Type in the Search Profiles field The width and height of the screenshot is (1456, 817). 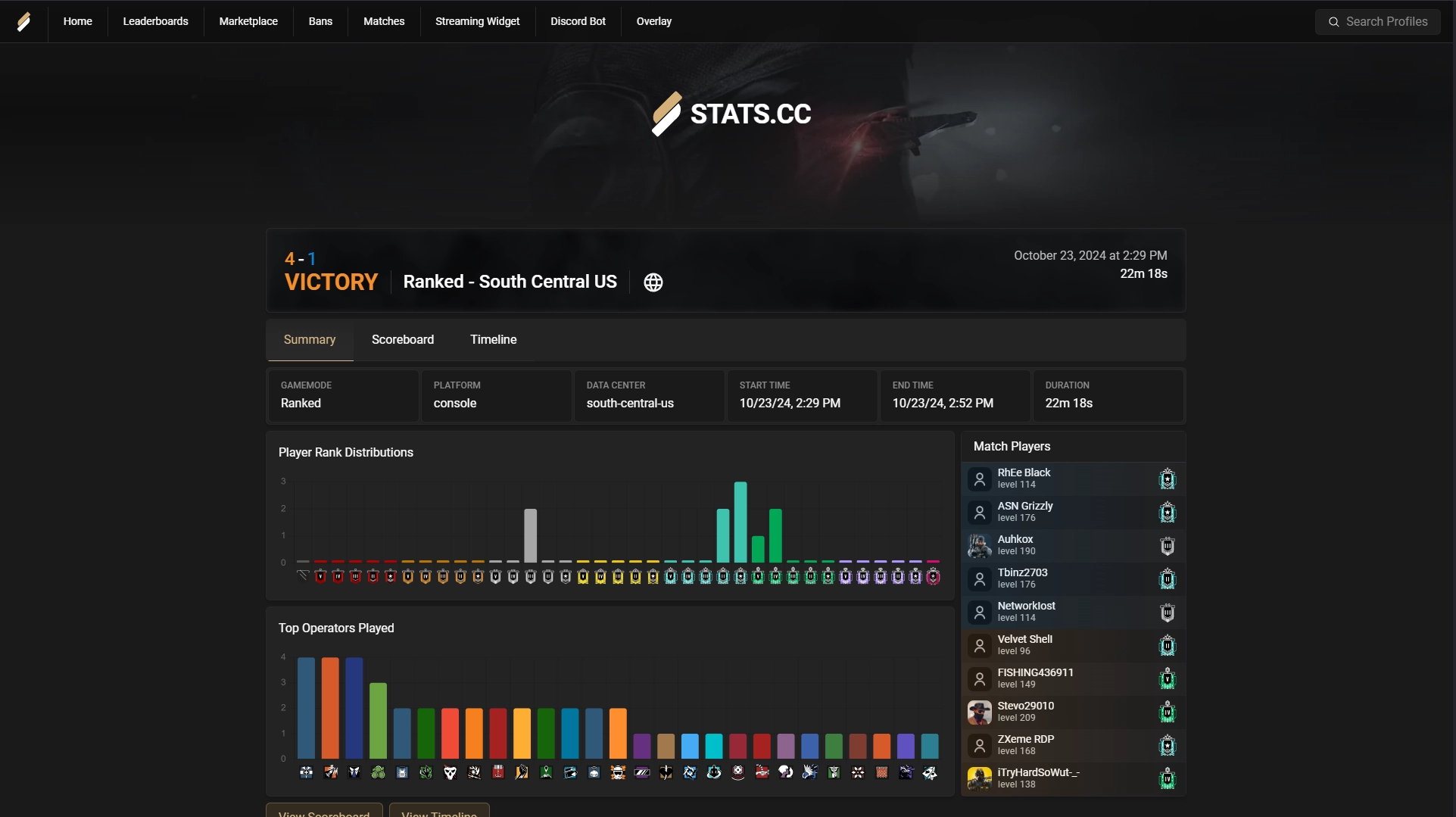[1386, 22]
